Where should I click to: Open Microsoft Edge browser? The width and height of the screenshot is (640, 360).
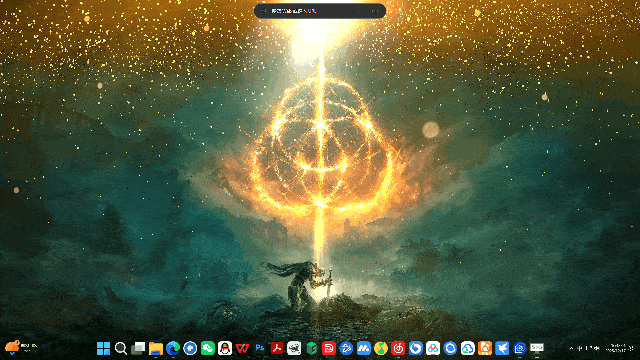173,348
